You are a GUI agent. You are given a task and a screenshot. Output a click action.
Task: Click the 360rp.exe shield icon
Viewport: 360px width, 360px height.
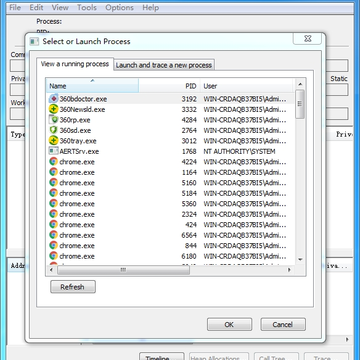(x=53, y=120)
